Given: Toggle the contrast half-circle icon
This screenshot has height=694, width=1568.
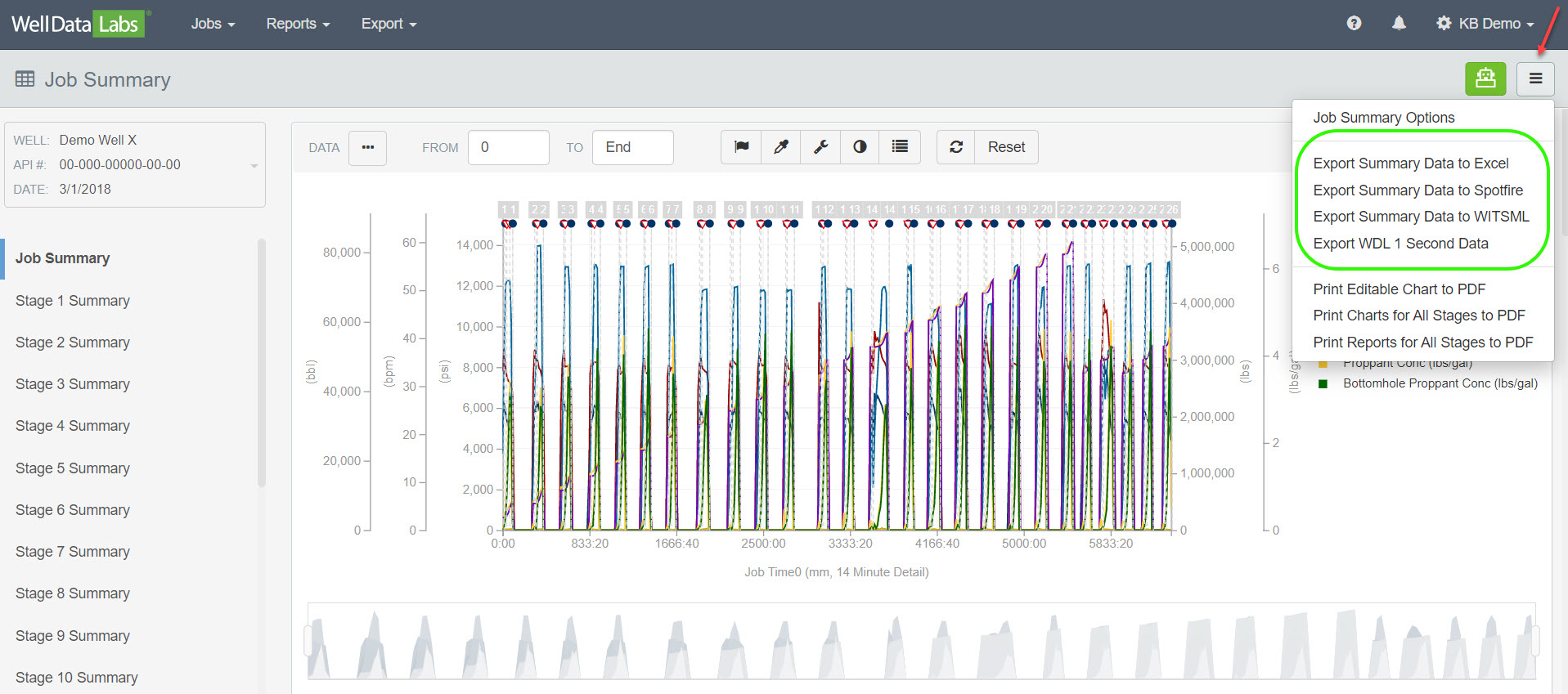Looking at the screenshot, I should [x=860, y=147].
